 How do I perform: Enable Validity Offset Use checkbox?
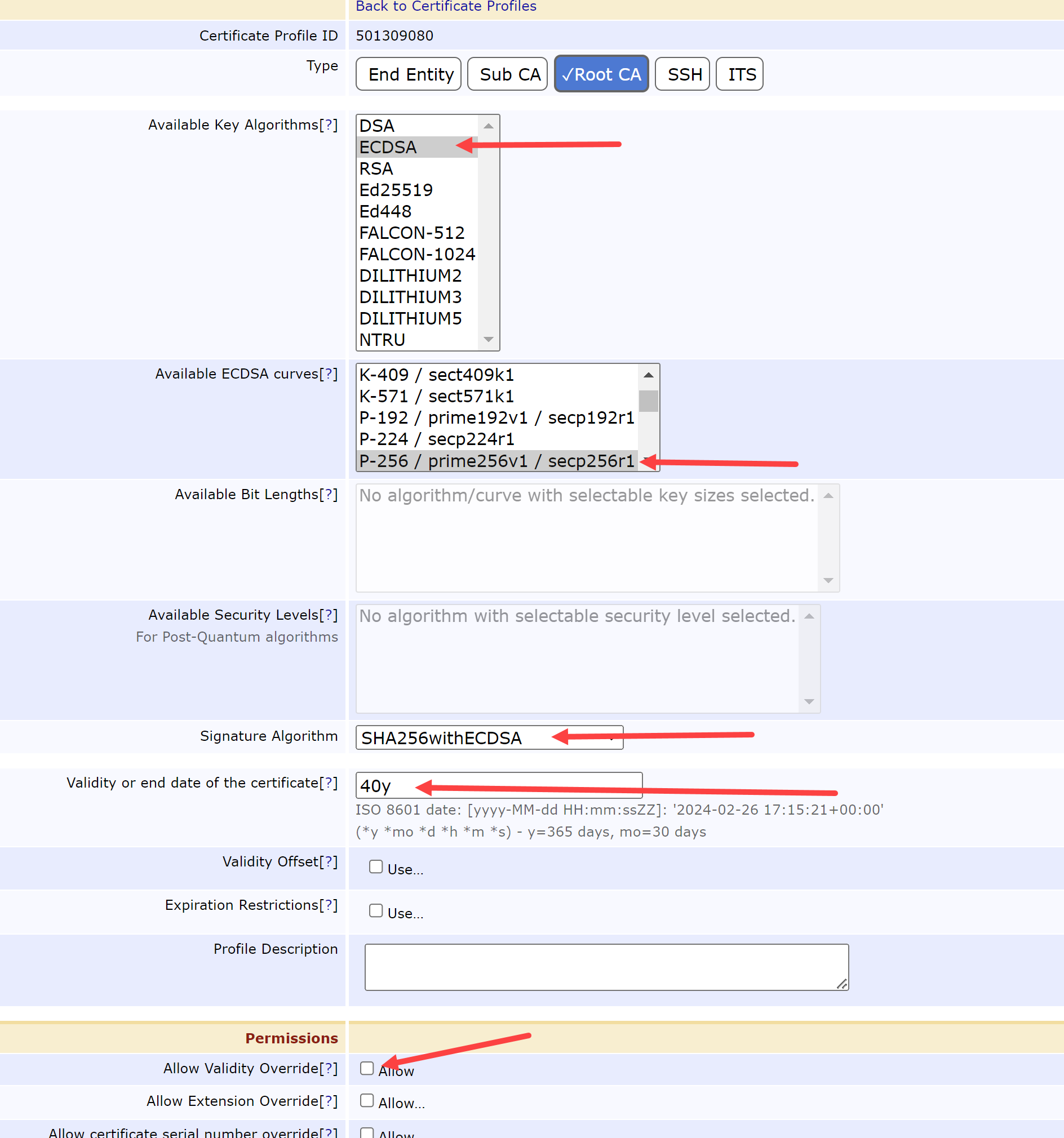click(376, 866)
